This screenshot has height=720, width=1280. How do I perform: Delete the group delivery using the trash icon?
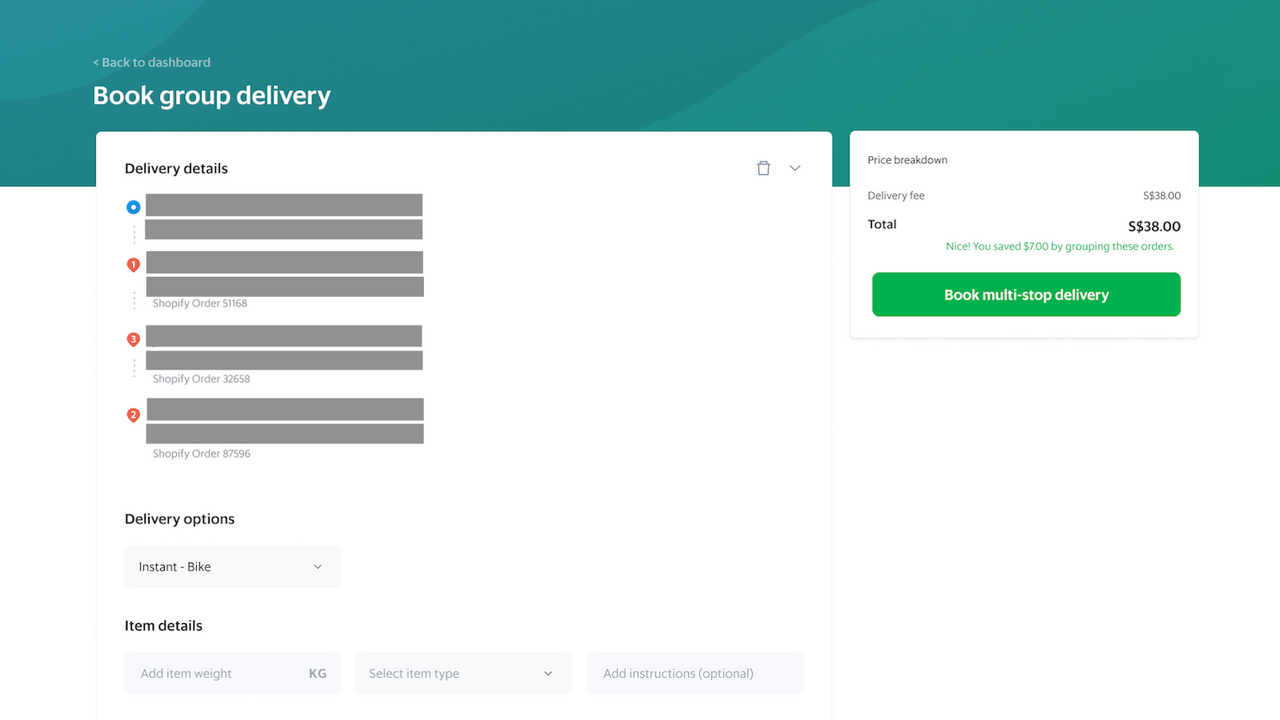tap(763, 168)
